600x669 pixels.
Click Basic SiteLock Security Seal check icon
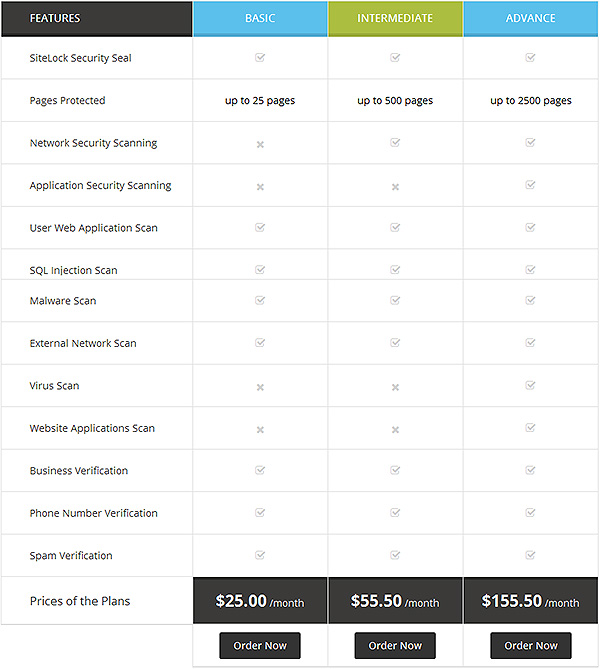coord(260,57)
